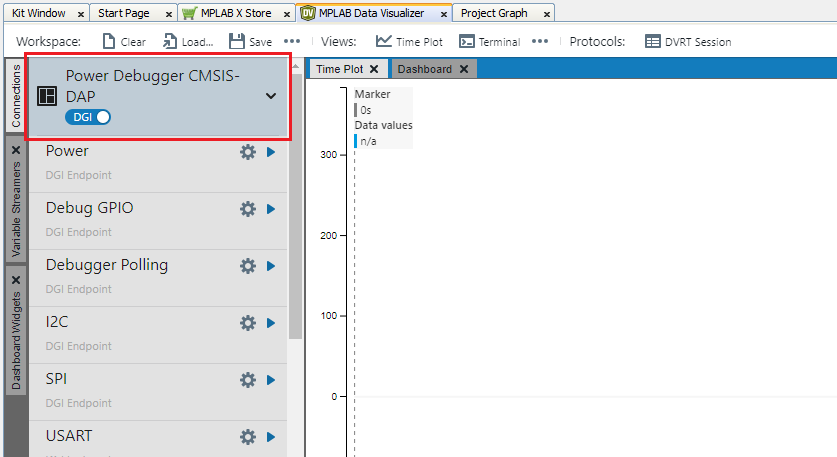Click the 300 y-axis tick label

[x=328, y=155]
